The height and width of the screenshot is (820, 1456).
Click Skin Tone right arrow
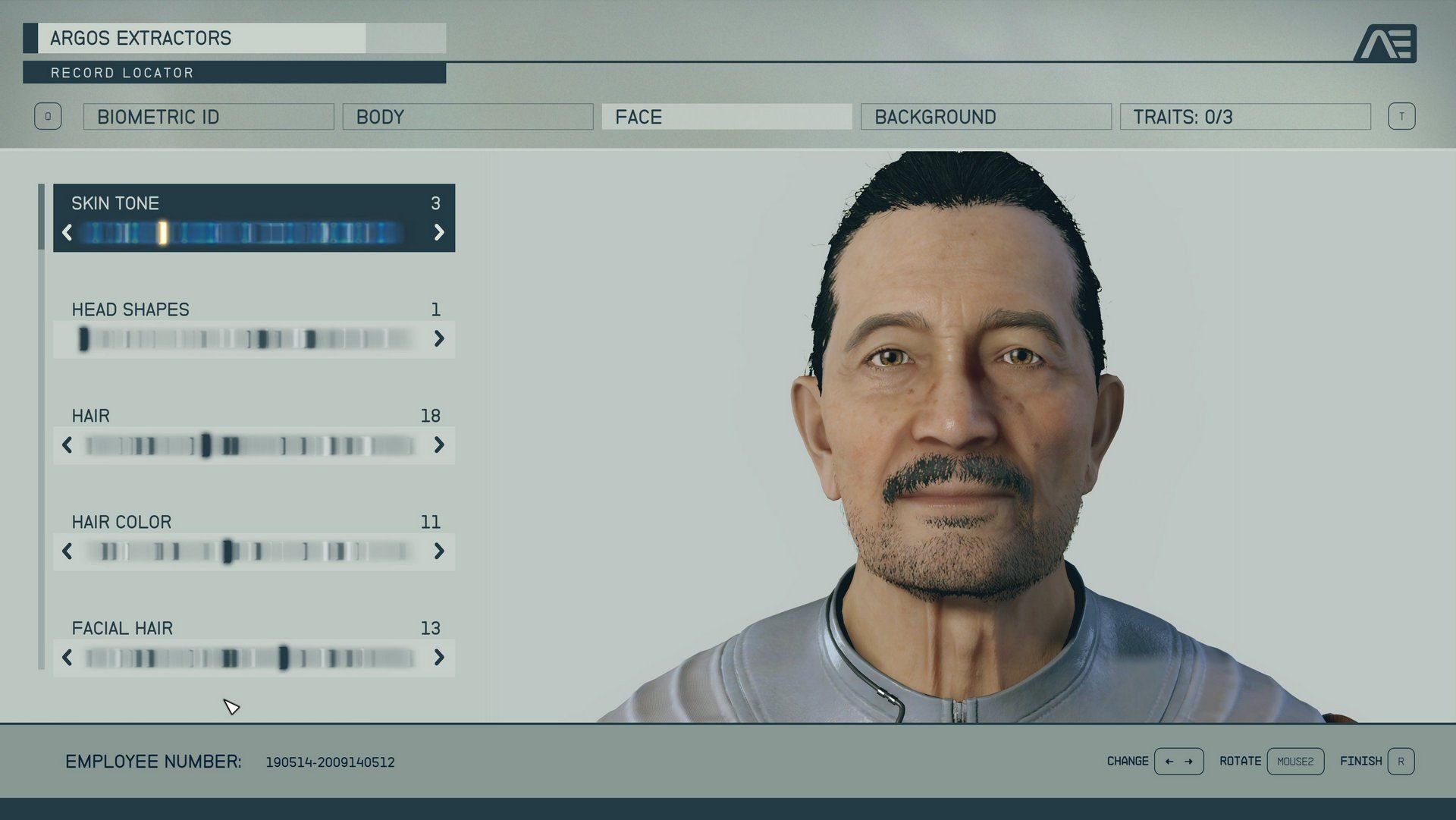439,233
